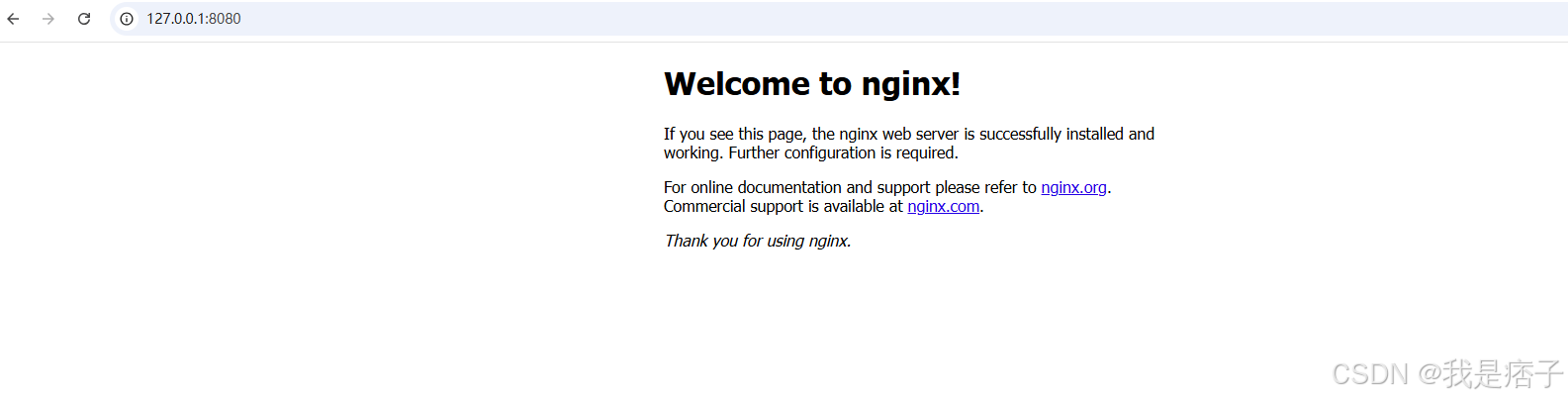This screenshot has width=1568, height=401.
Task: Follow the nginx.com commercial support link
Action: click(943, 206)
